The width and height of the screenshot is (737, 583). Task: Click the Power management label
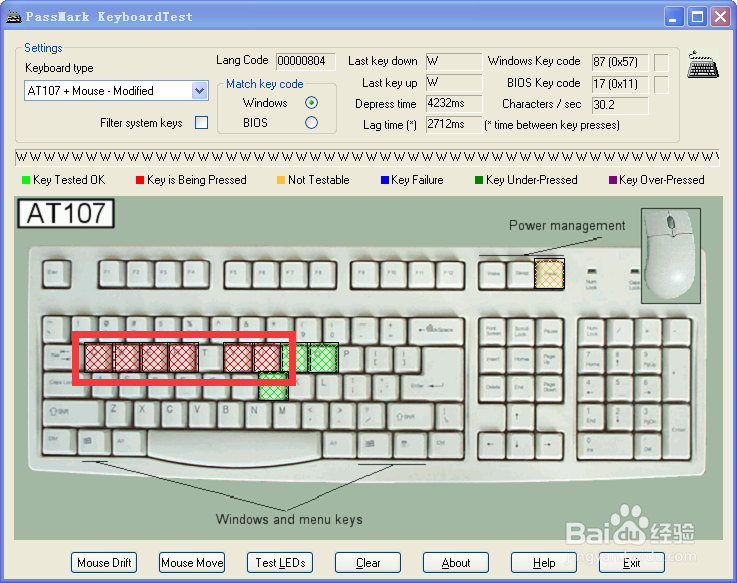(x=567, y=226)
